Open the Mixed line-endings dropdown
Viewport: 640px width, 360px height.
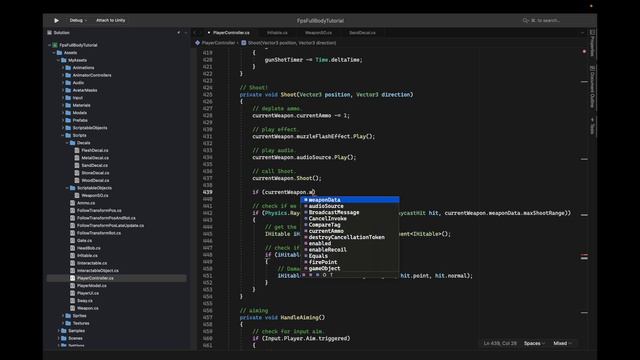[562, 343]
